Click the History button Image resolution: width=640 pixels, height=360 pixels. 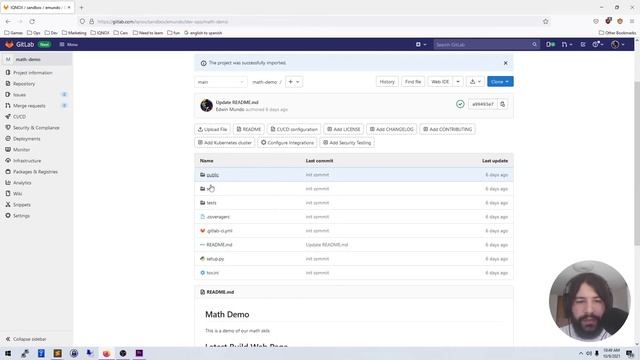(x=387, y=82)
